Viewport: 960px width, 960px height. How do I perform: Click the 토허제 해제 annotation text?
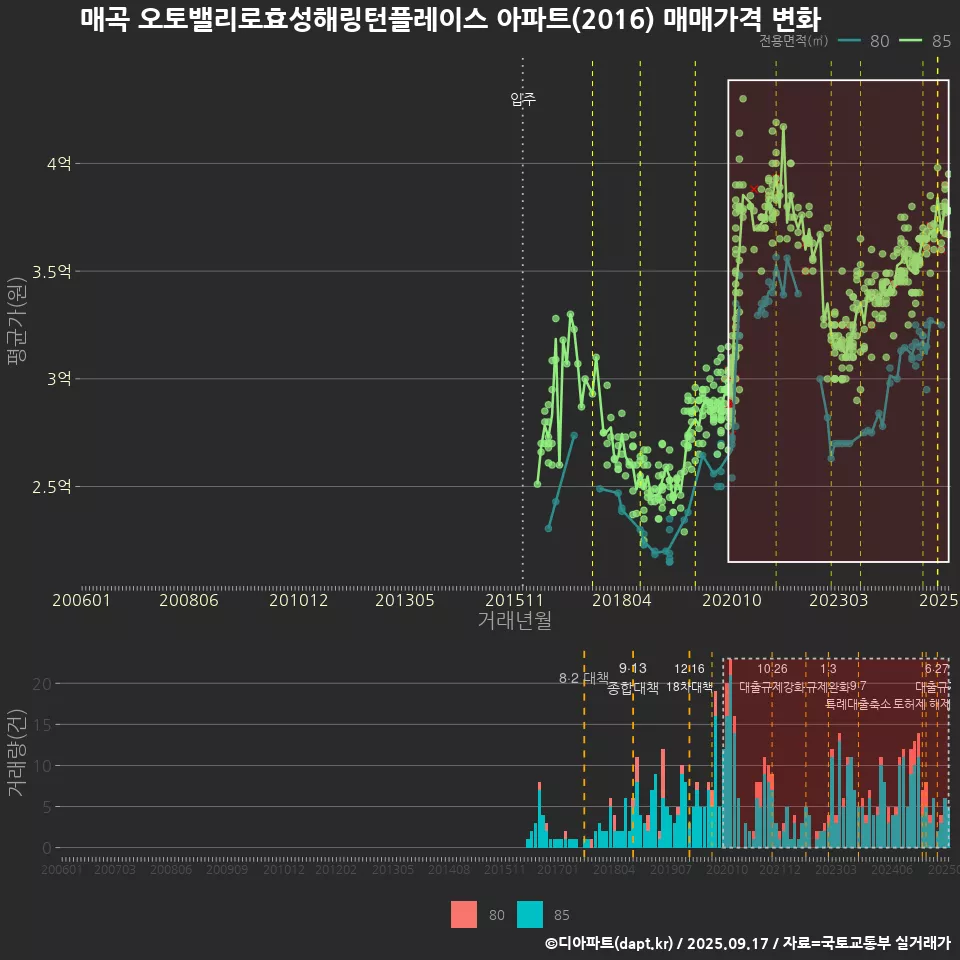coord(921,704)
